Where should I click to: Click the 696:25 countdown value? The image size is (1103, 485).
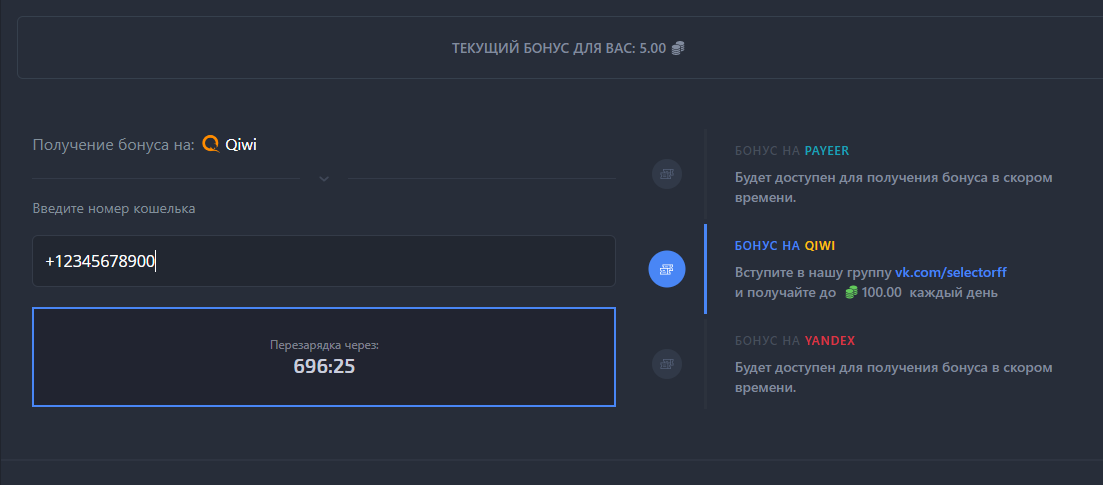point(324,367)
